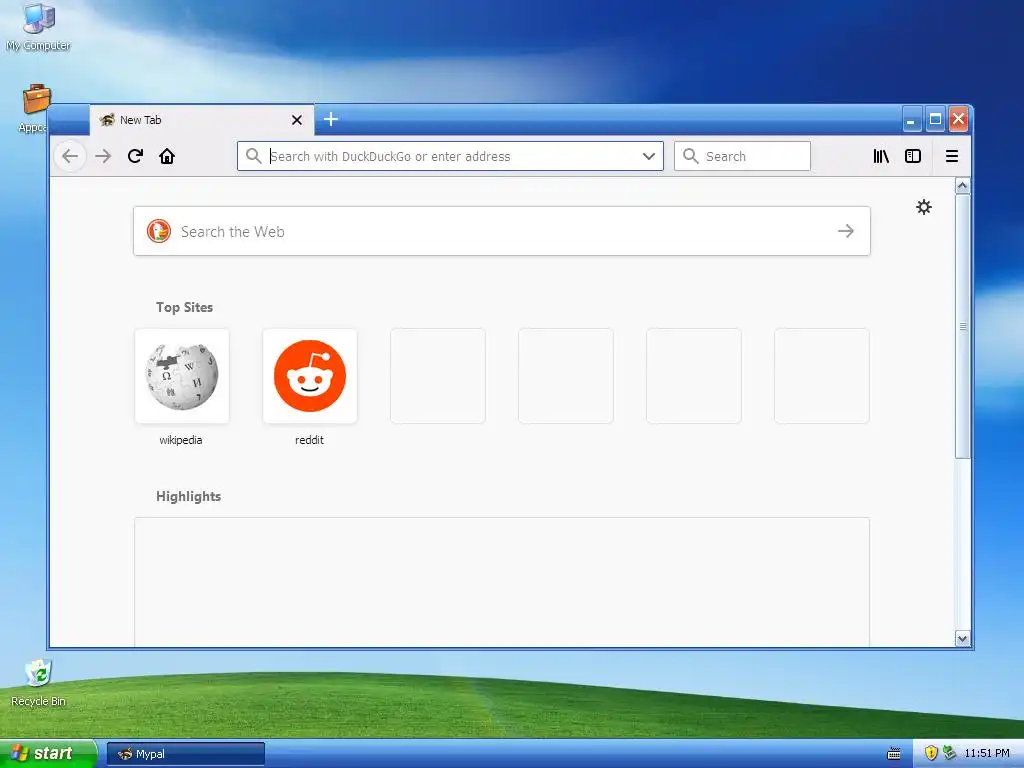Go forward with the Forward arrow button
The height and width of the screenshot is (768, 1024).
pos(103,156)
